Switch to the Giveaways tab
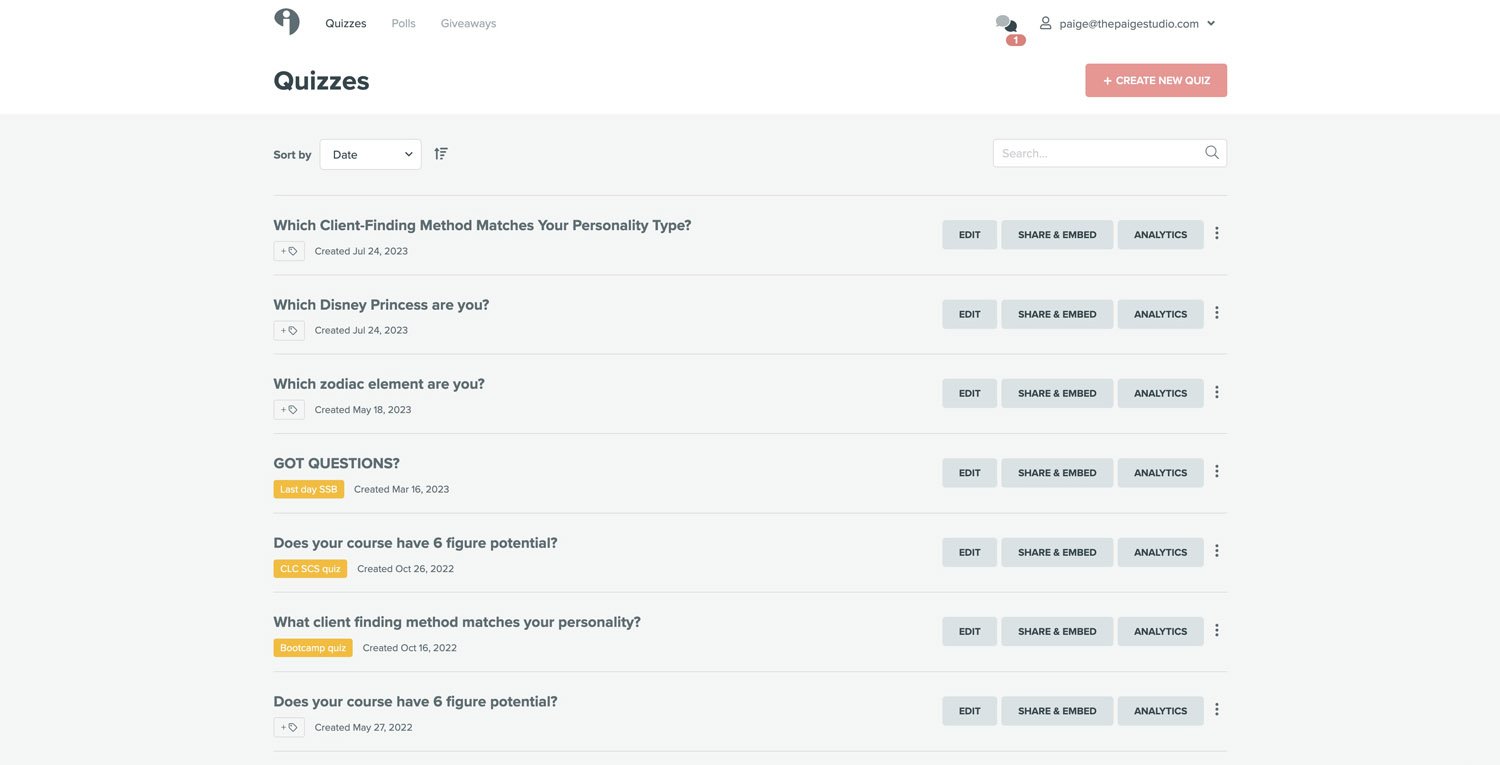Viewport: 1500px width, 765px height. pyautogui.click(x=468, y=23)
